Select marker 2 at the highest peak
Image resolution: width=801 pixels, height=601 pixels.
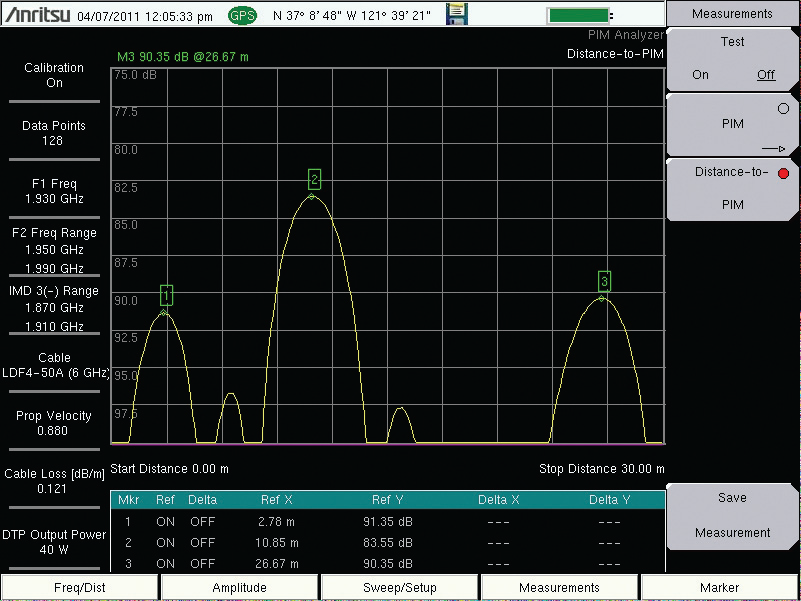pyautogui.click(x=314, y=179)
